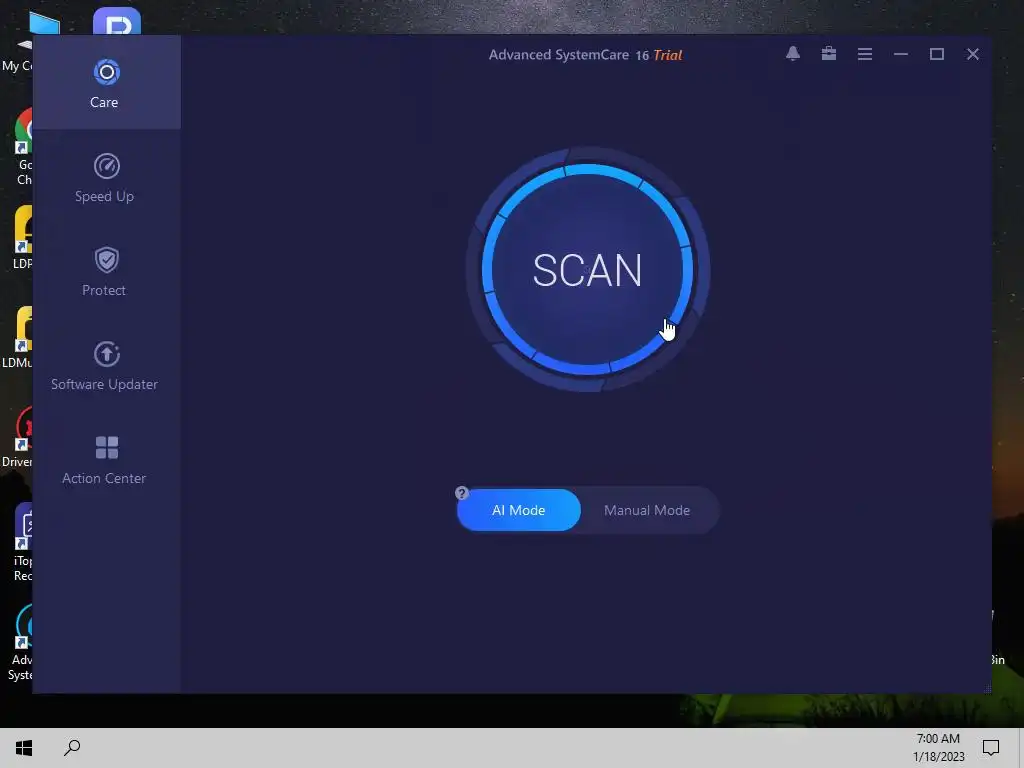Select the LDMultiPlayer desktop shortcut

pyautogui.click(x=18, y=338)
